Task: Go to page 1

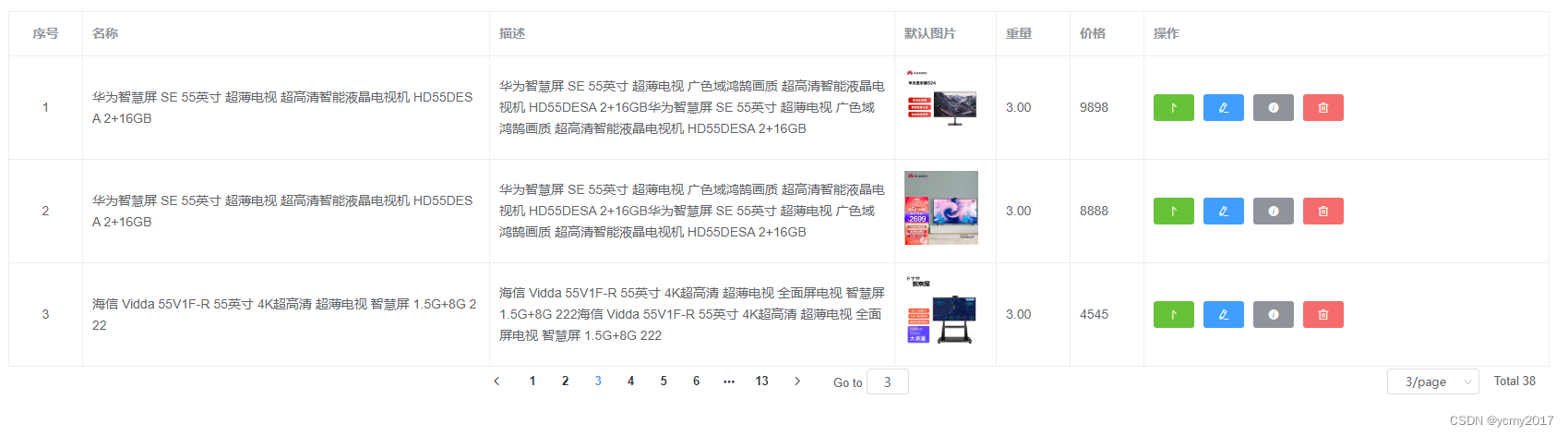Action: [x=533, y=381]
